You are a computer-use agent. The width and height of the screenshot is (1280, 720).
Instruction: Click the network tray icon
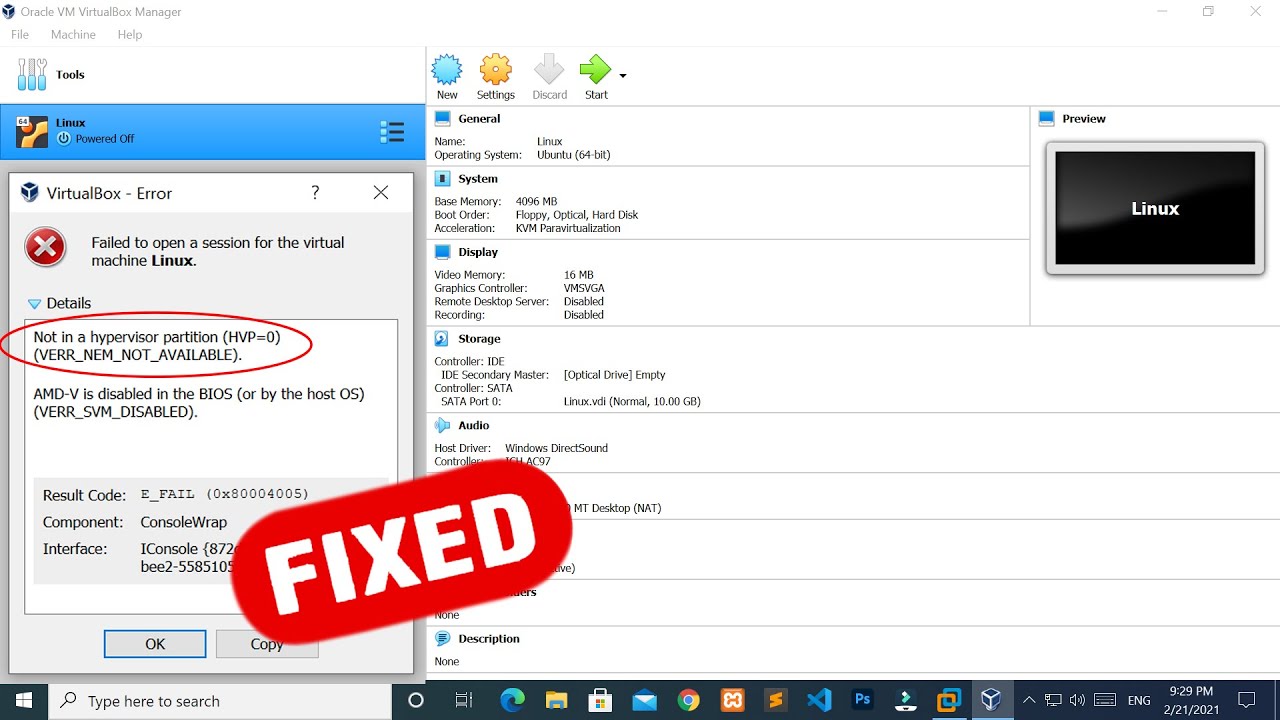click(x=1053, y=700)
